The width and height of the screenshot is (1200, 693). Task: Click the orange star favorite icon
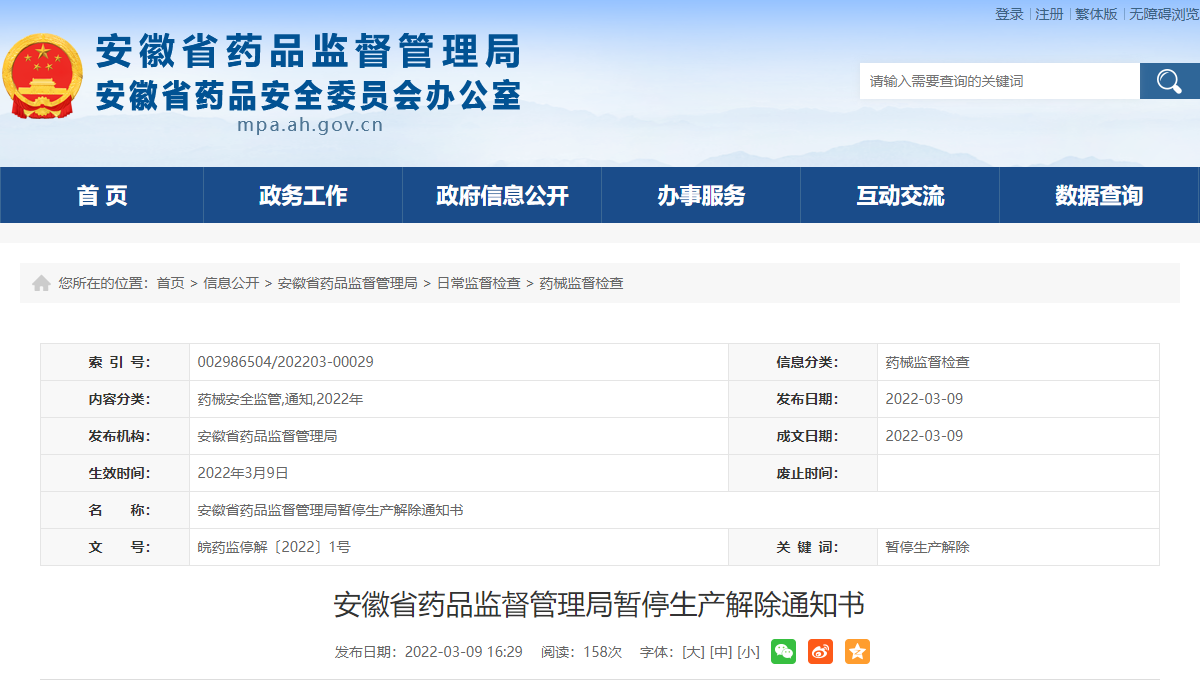(857, 652)
